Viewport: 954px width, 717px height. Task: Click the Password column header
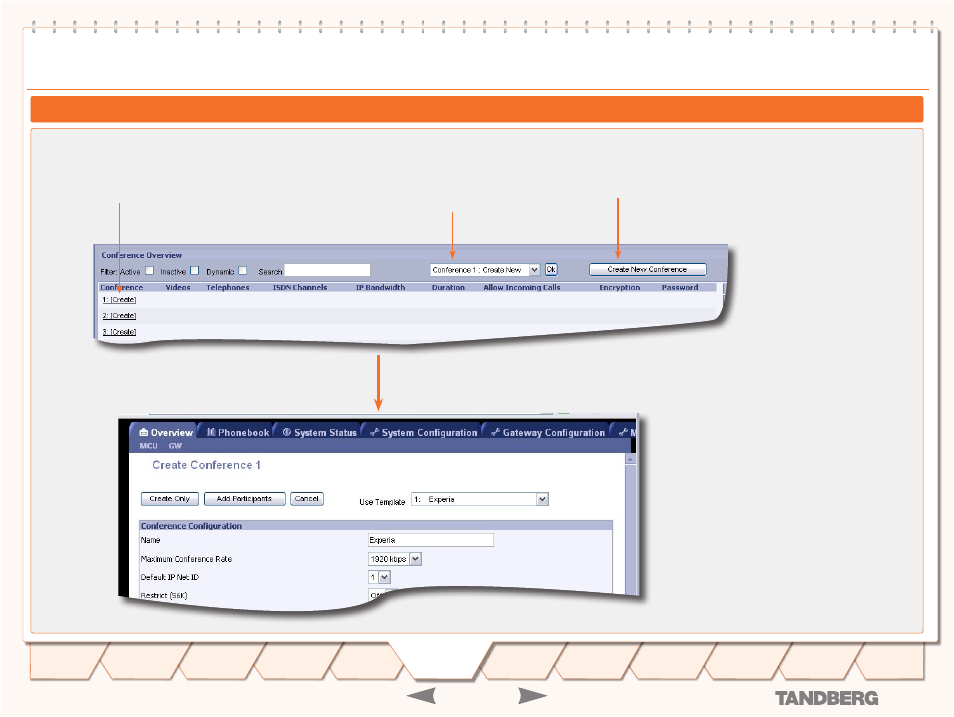pyautogui.click(x=680, y=287)
